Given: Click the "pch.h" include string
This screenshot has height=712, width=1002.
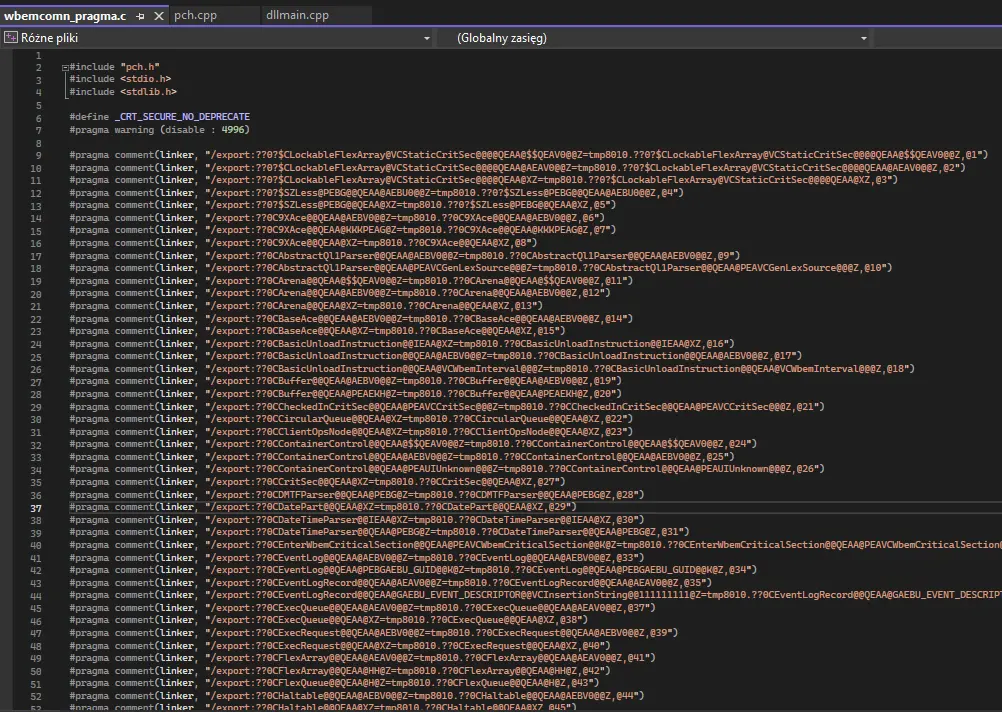Looking at the screenshot, I should point(139,66).
